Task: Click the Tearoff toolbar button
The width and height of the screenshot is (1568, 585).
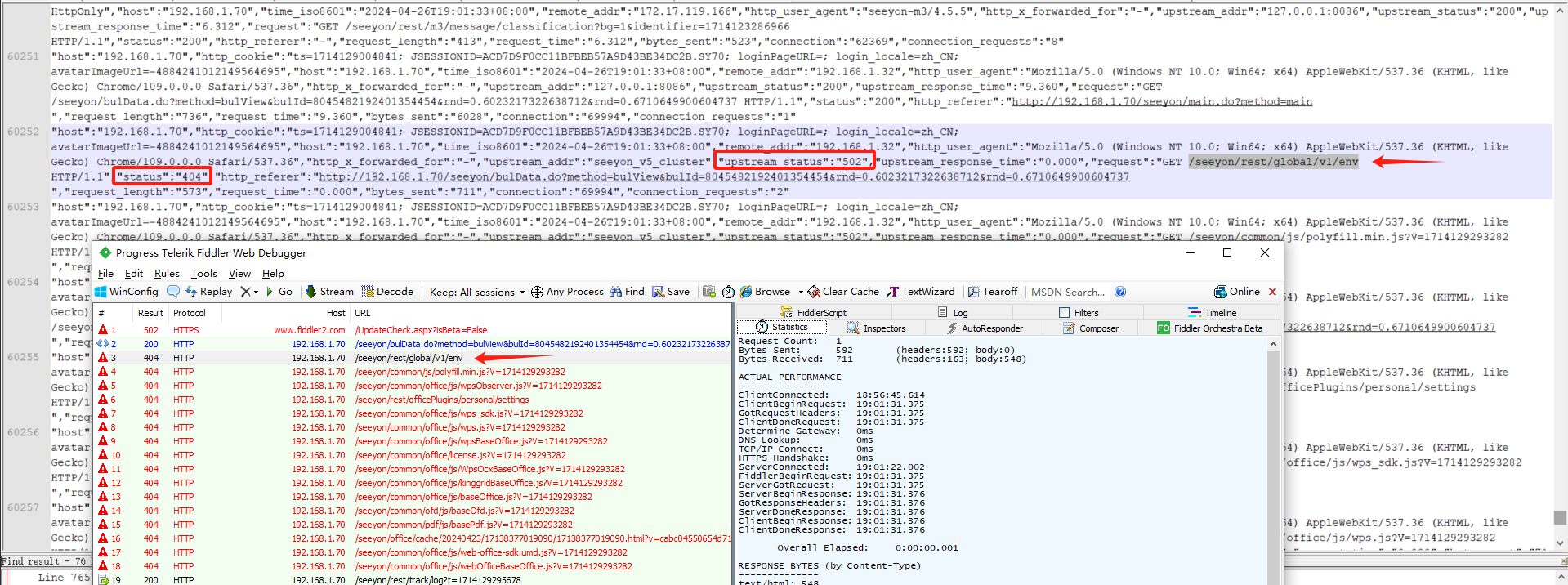Action: click(993, 292)
